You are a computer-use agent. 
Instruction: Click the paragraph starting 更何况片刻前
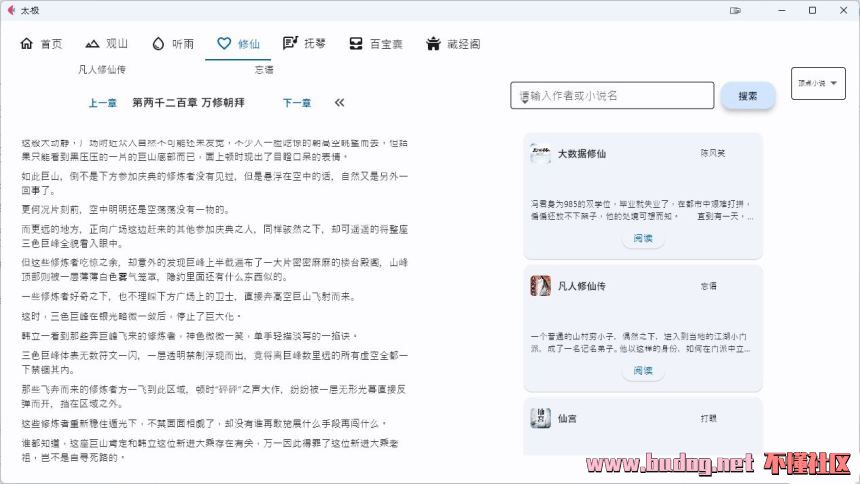125,210
